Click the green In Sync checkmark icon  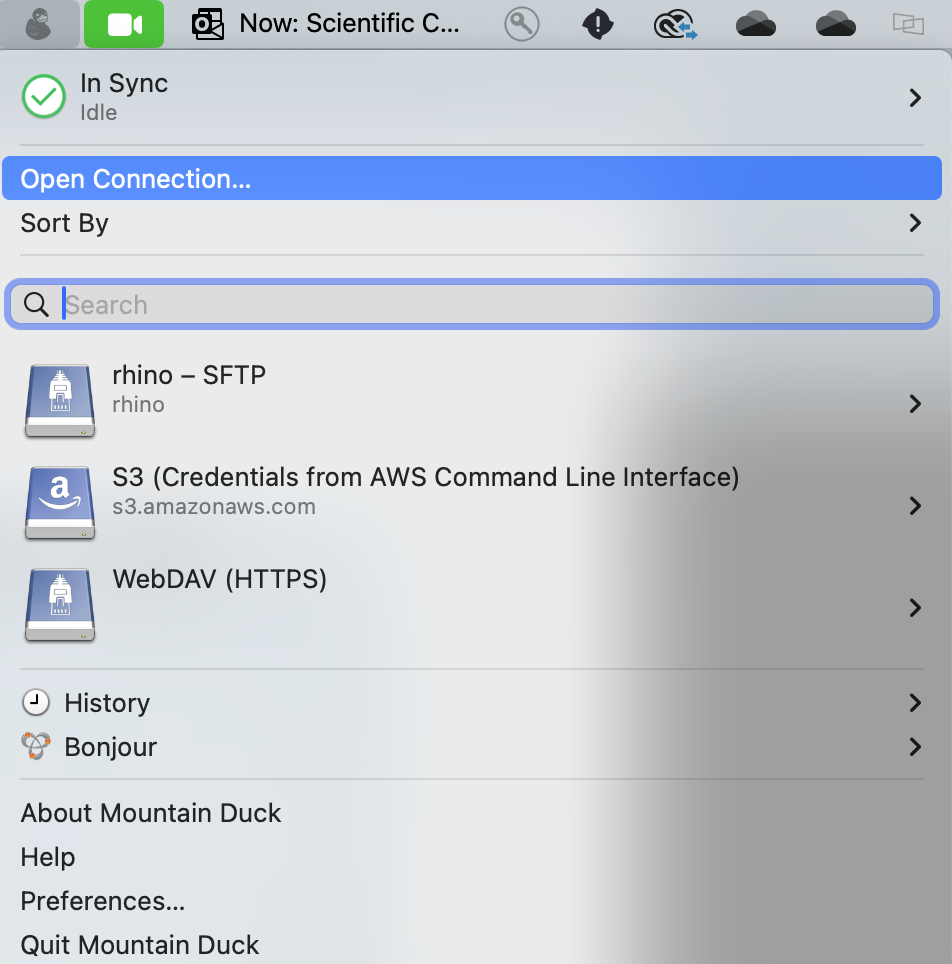43,97
